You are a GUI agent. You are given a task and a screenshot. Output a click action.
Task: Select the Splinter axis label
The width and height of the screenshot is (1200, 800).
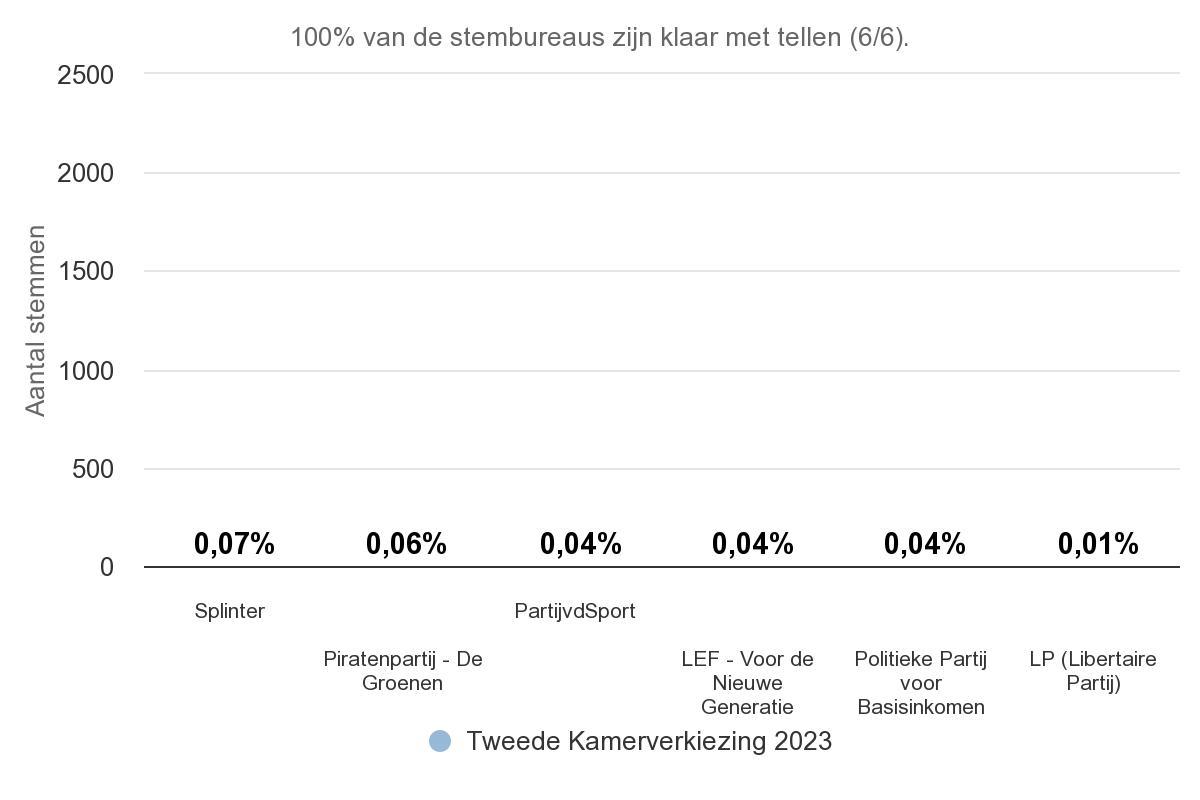pos(230,611)
